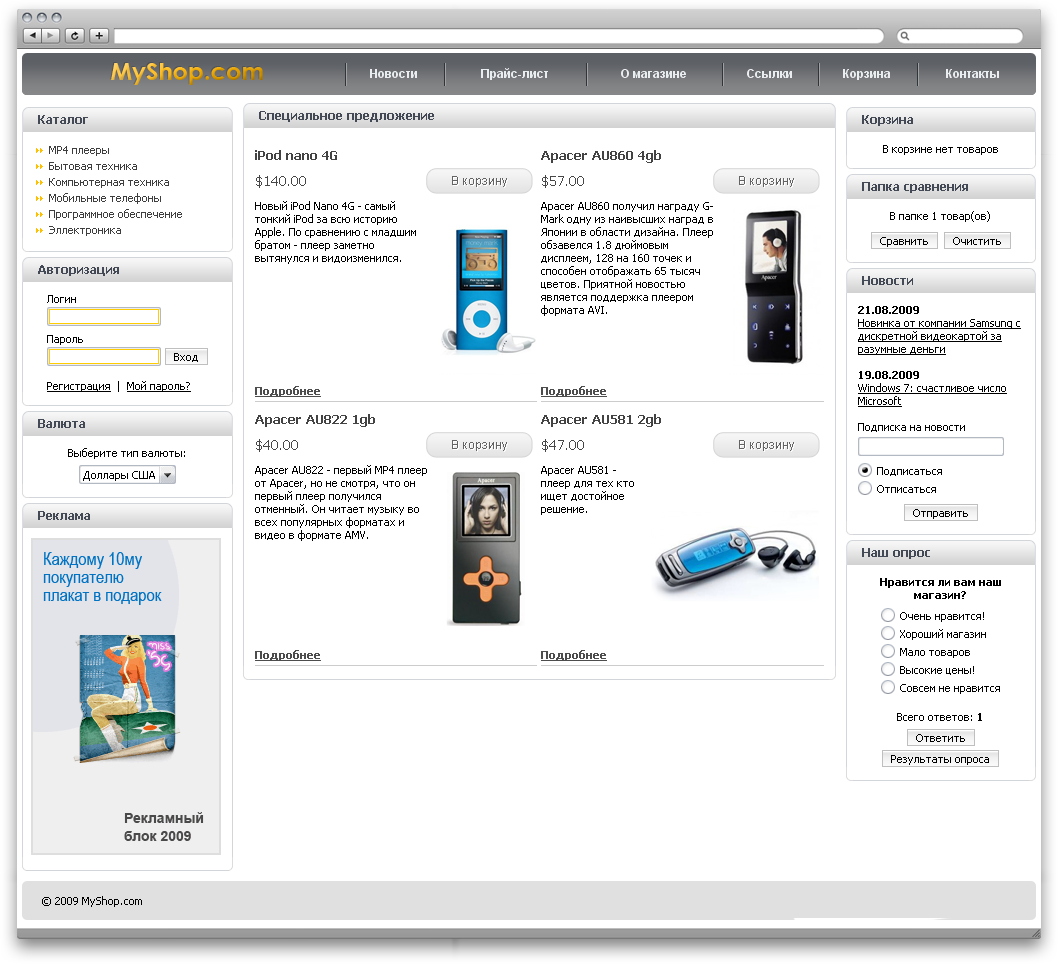Click the Пароль input field

(x=104, y=356)
